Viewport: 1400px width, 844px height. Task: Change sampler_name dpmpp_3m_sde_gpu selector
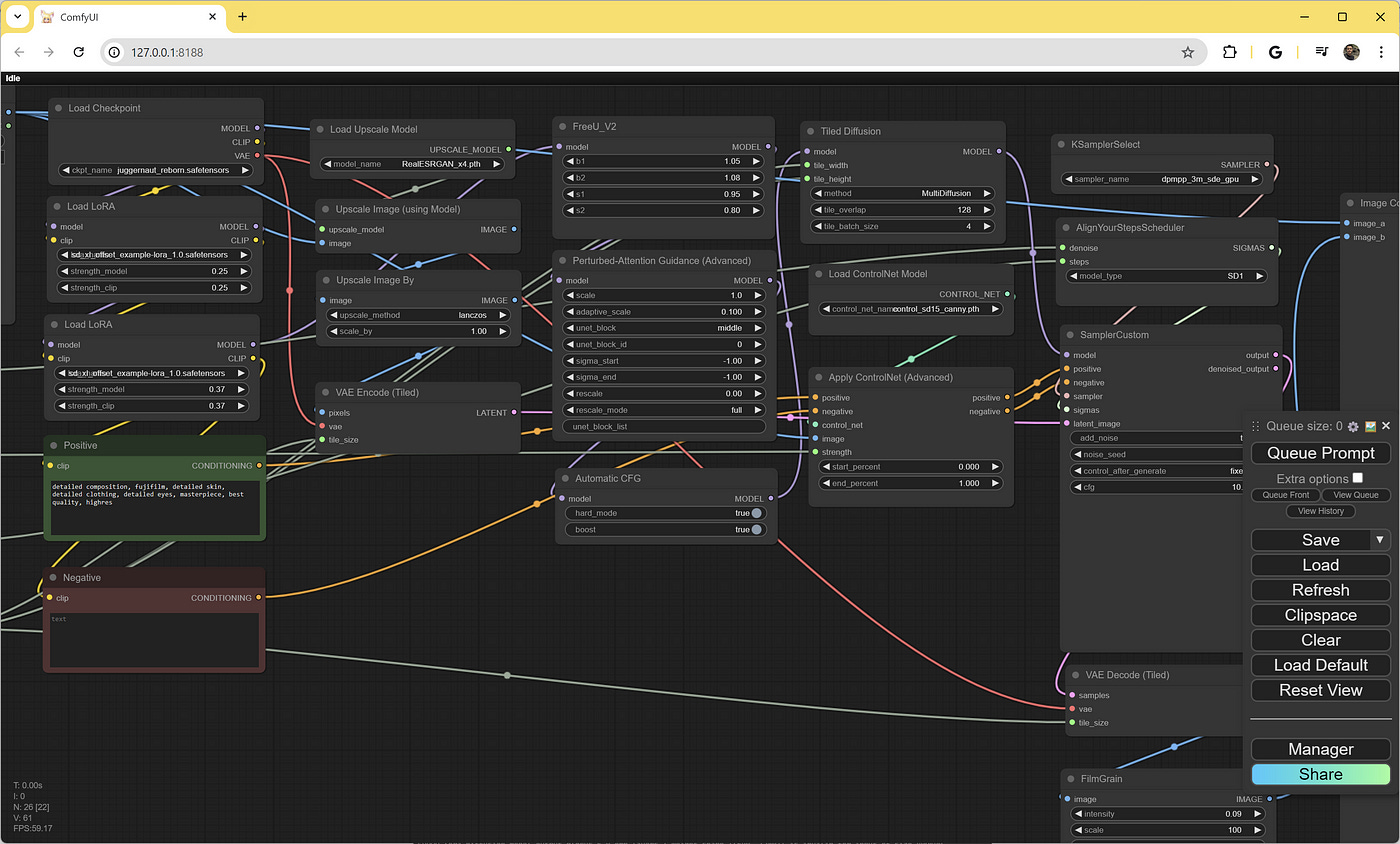coord(1162,180)
